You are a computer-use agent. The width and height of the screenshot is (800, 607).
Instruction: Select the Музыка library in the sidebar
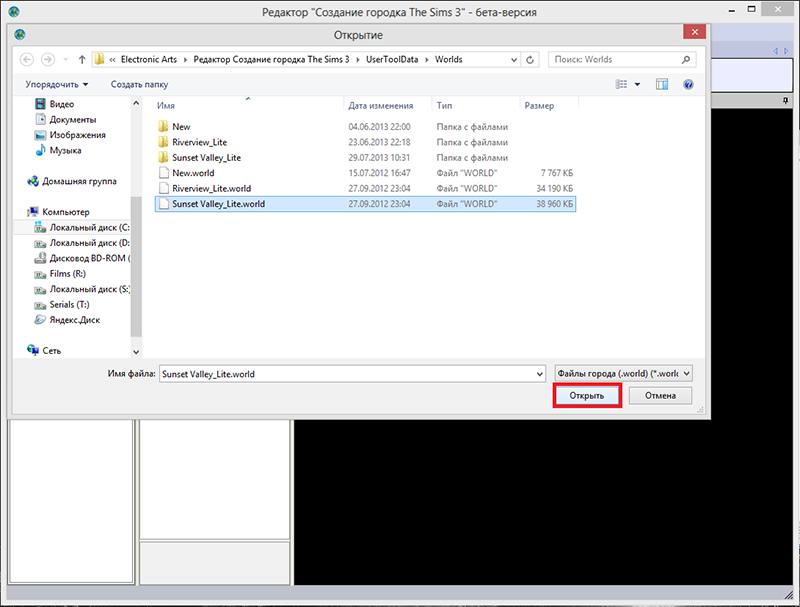[x=65, y=150]
